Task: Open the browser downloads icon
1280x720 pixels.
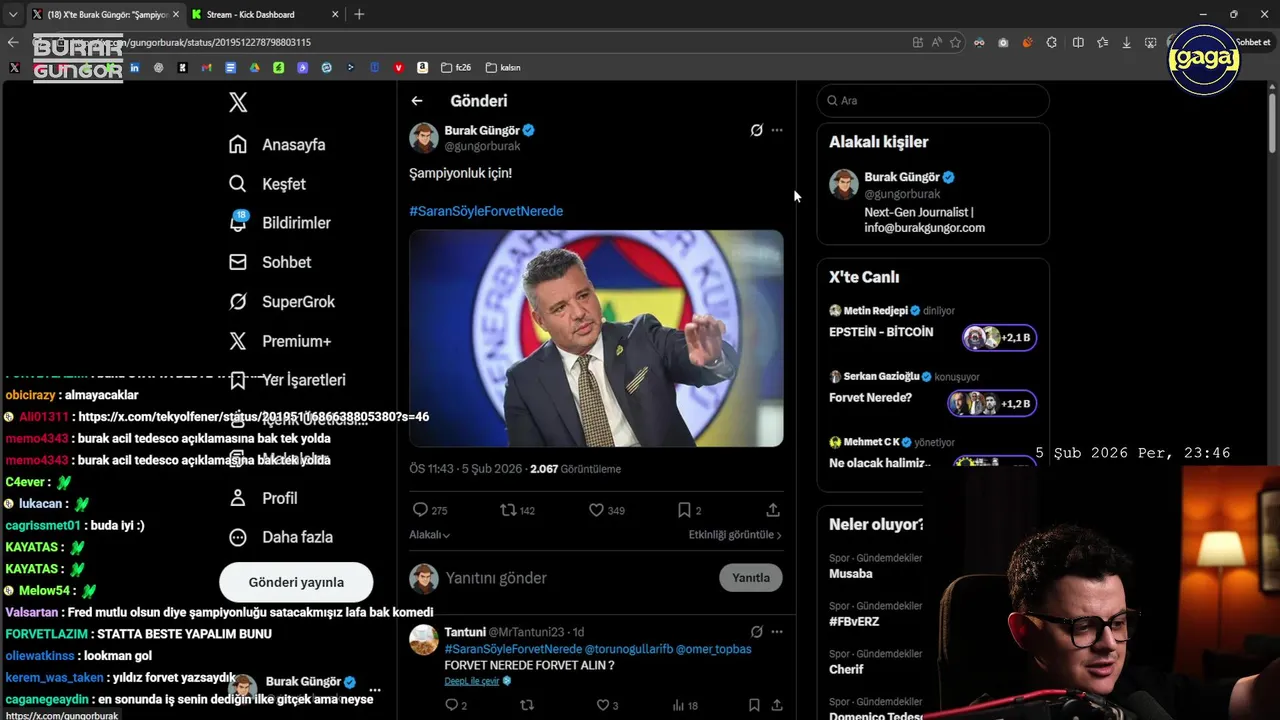Action: pos(1127,42)
